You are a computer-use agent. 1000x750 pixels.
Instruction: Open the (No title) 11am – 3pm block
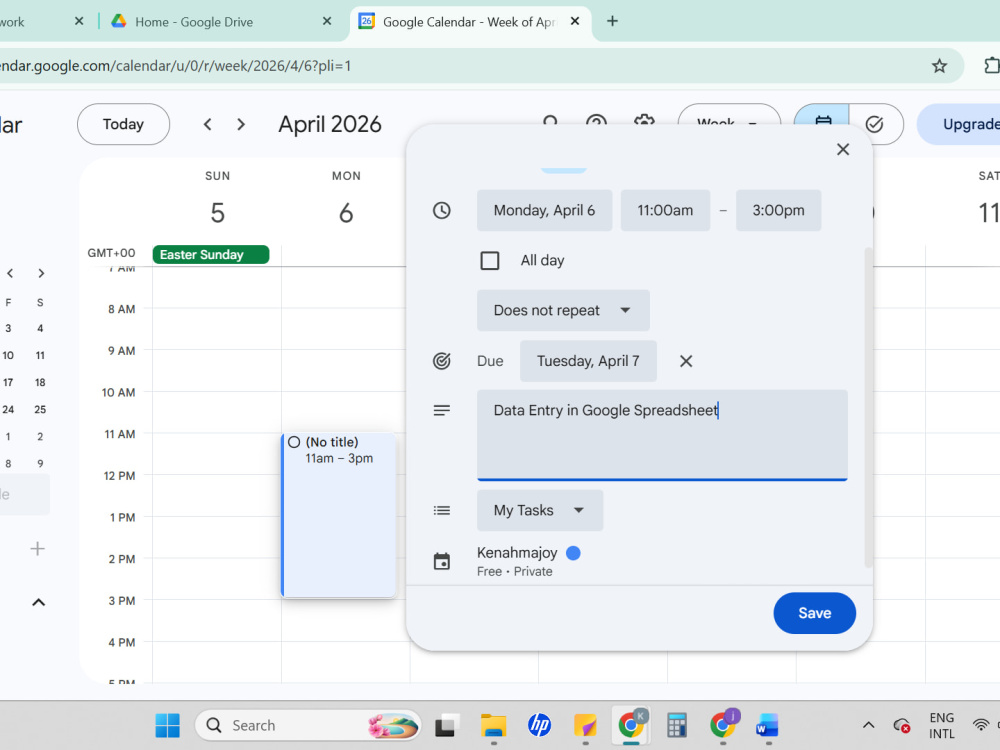(339, 515)
